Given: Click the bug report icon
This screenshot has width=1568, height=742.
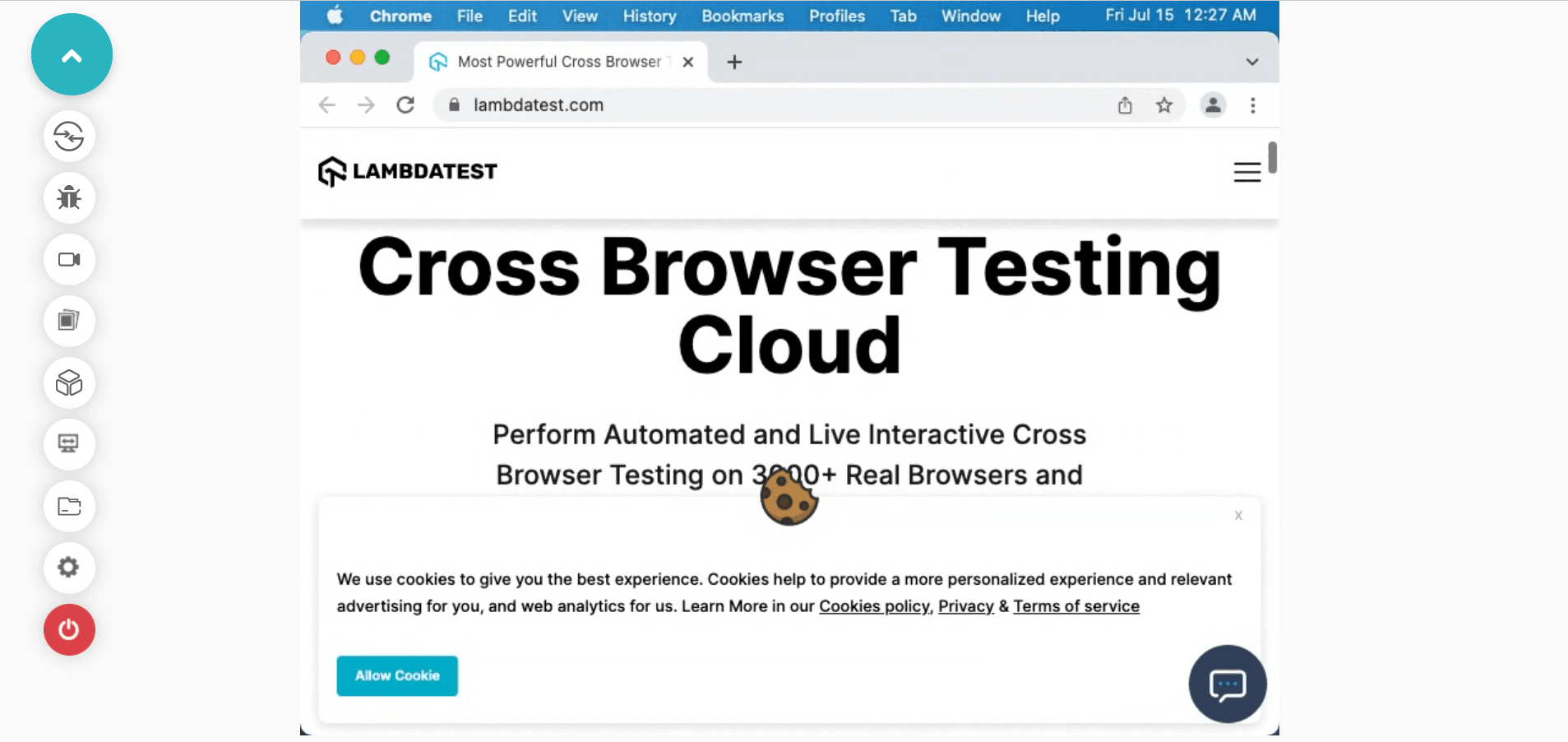Looking at the screenshot, I should 69,197.
